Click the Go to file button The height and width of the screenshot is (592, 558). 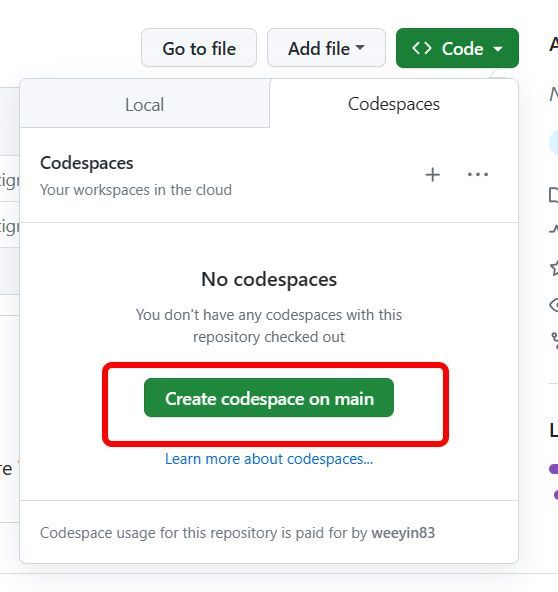[199, 48]
